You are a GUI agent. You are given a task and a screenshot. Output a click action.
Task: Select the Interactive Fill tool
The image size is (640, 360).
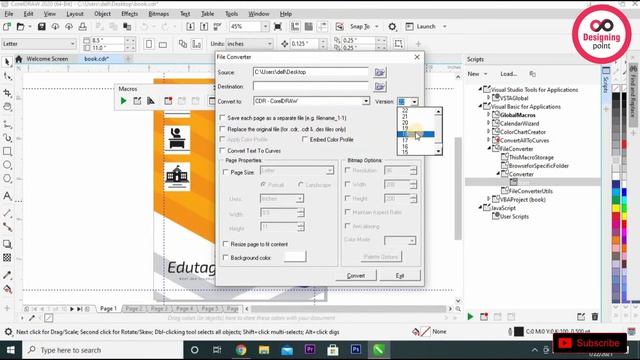pyautogui.click(x=7, y=289)
